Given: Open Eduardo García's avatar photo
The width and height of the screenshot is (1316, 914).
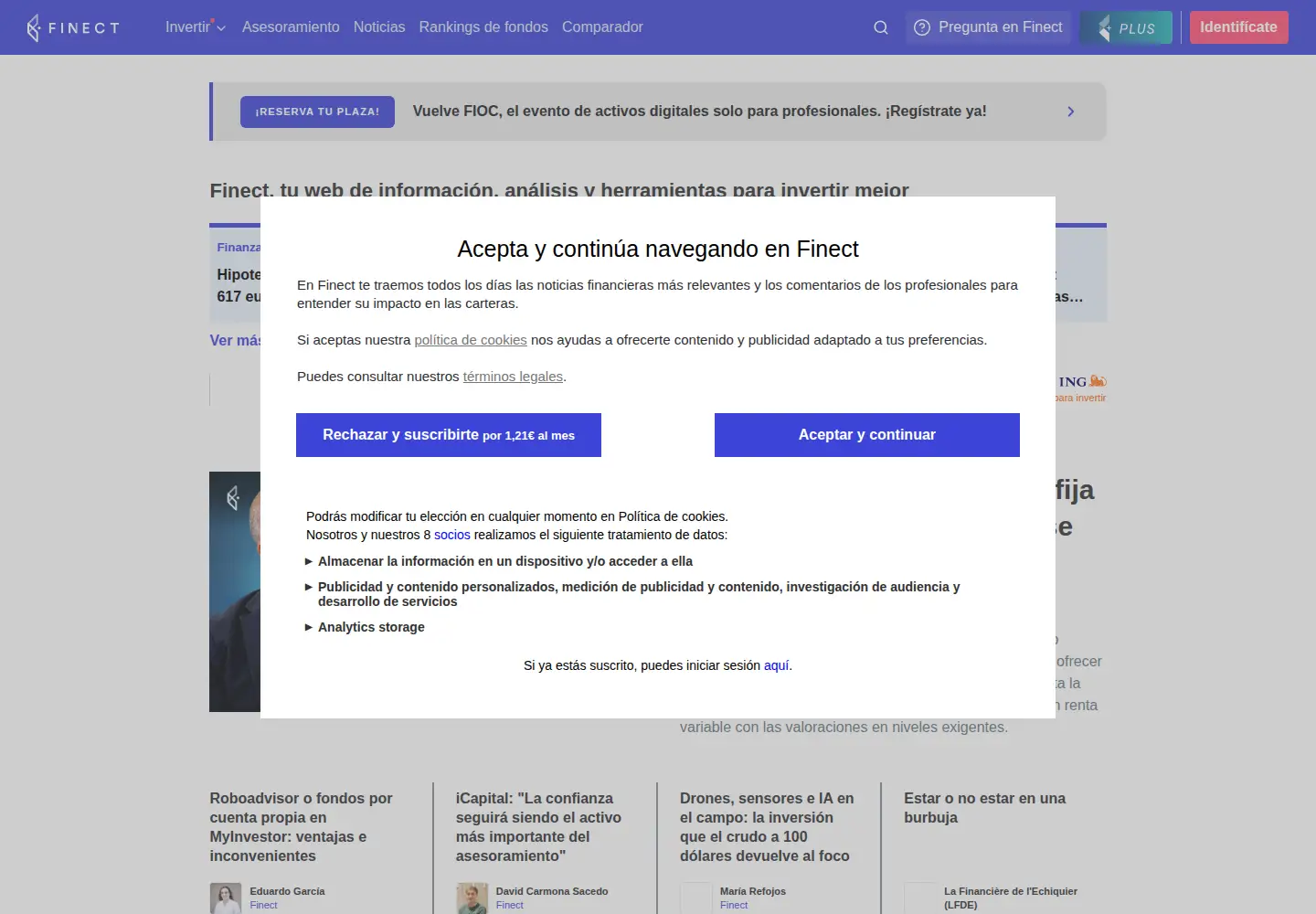Looking at the screenshot, I should pos(226,898).
